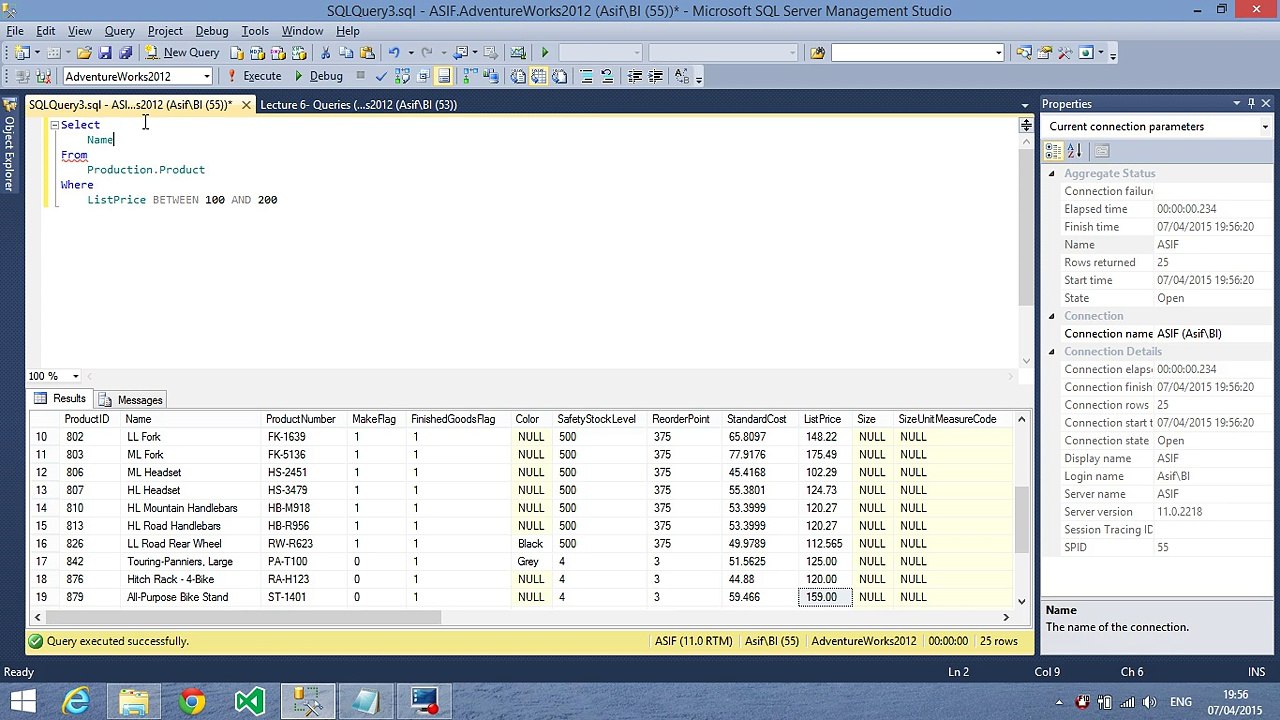Toggle Include Actual Execution Plan
Image resolution: width=1280 pixels, height=720 pixels.
pos(471,76)
